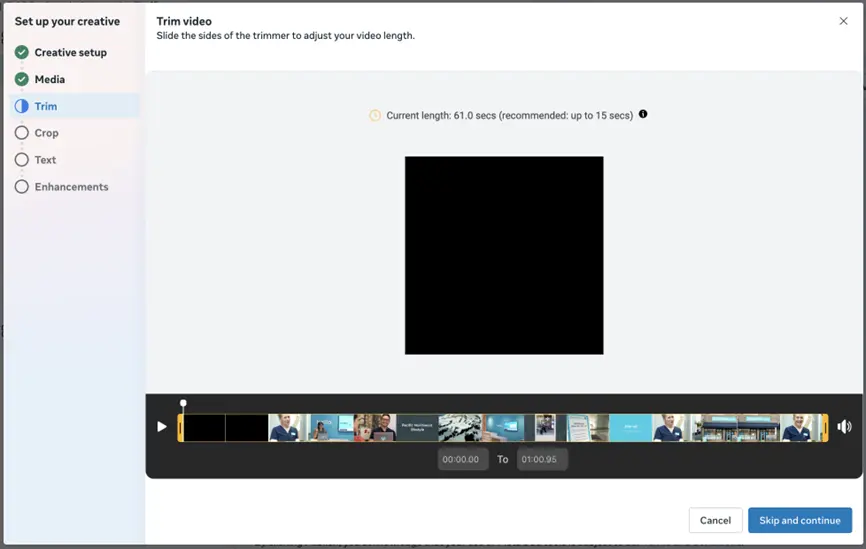Click the green checkmark beside Media
The image size is (866, 549).
pyautogui.click(x=22, y=80)
